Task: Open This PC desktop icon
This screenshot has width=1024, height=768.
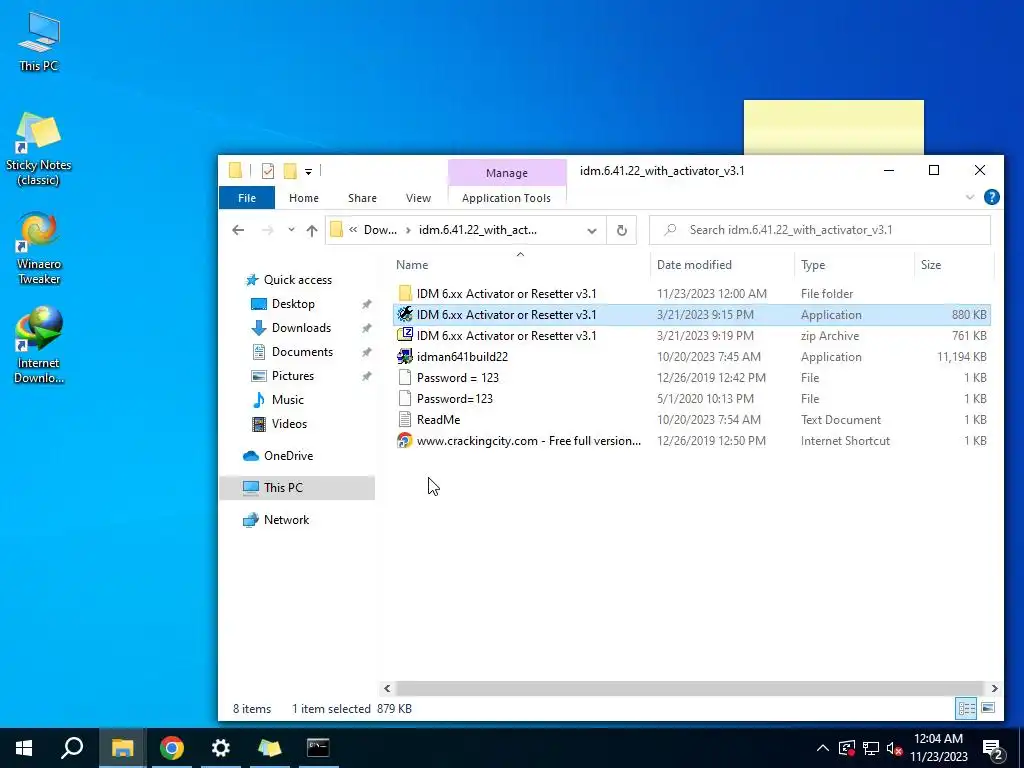Action: (39, 40)
